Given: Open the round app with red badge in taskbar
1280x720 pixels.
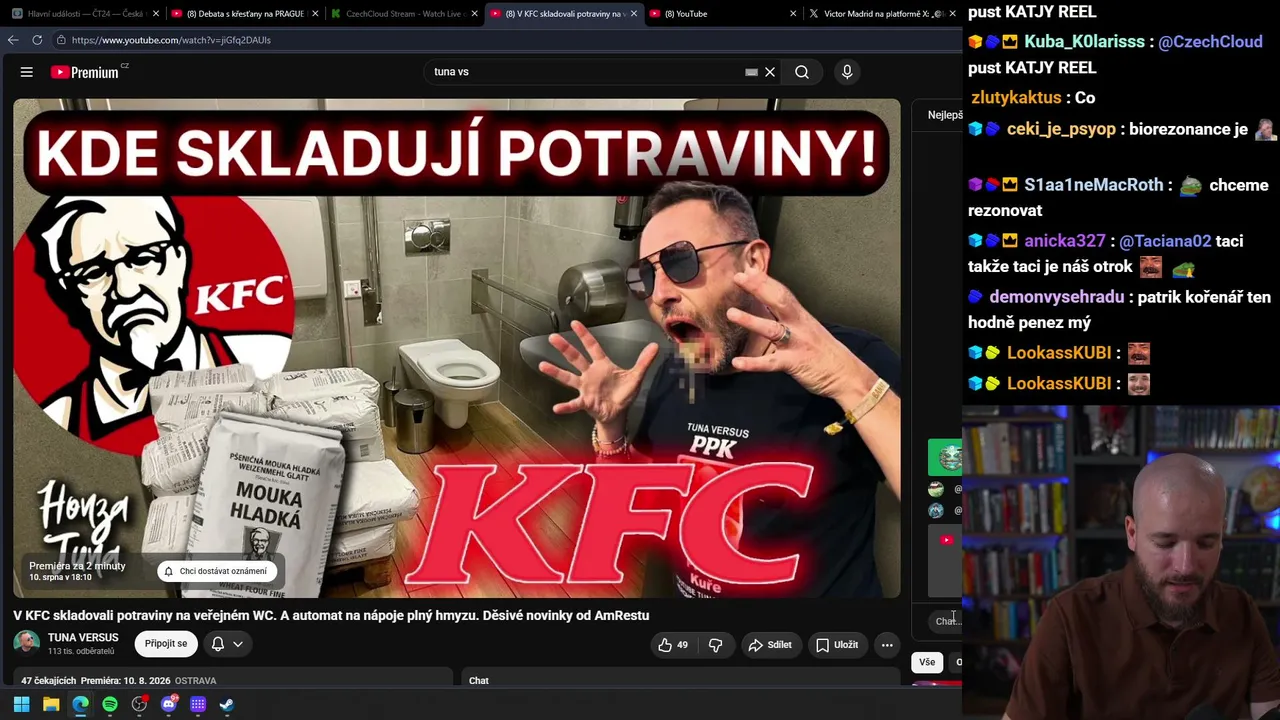Looking at the screenshot, I should pyautogui.click(x=139, y=705).
